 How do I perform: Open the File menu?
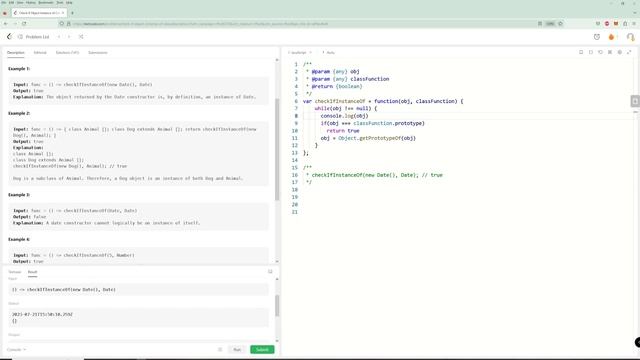click(x=4, y=2)
